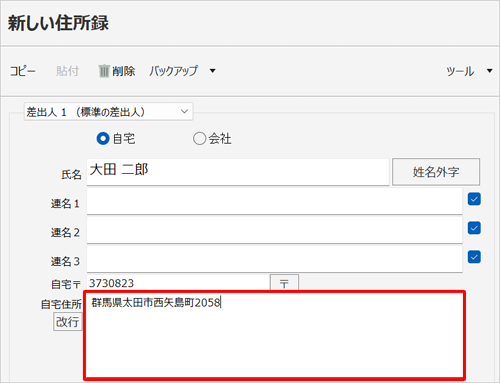
Task: Toggle the 連名 1 checkbox
Action: point(474,199)
